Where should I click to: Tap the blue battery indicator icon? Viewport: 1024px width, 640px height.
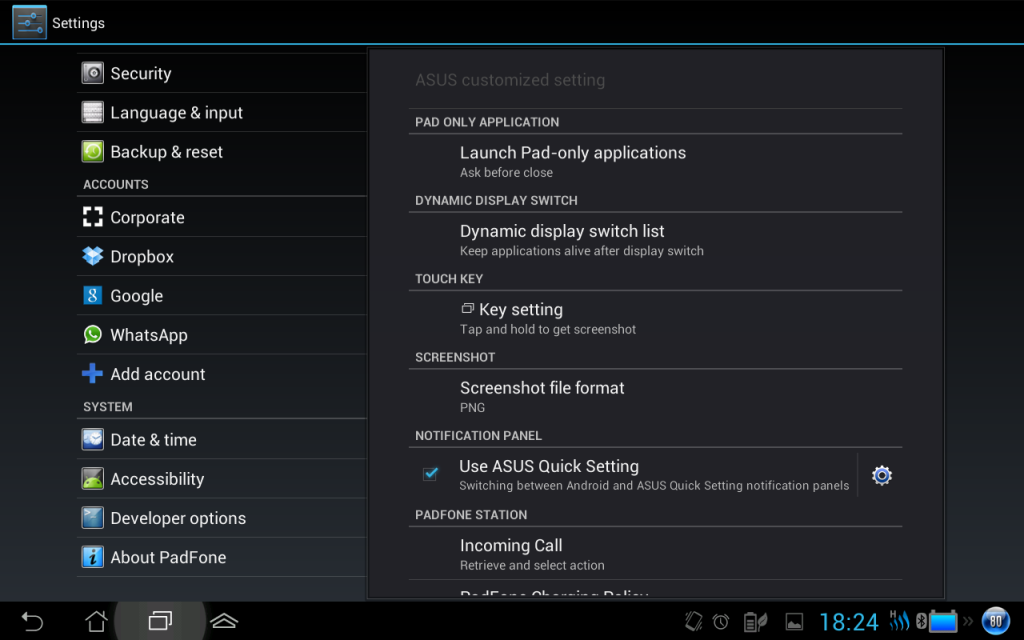(x=943, y=621)
